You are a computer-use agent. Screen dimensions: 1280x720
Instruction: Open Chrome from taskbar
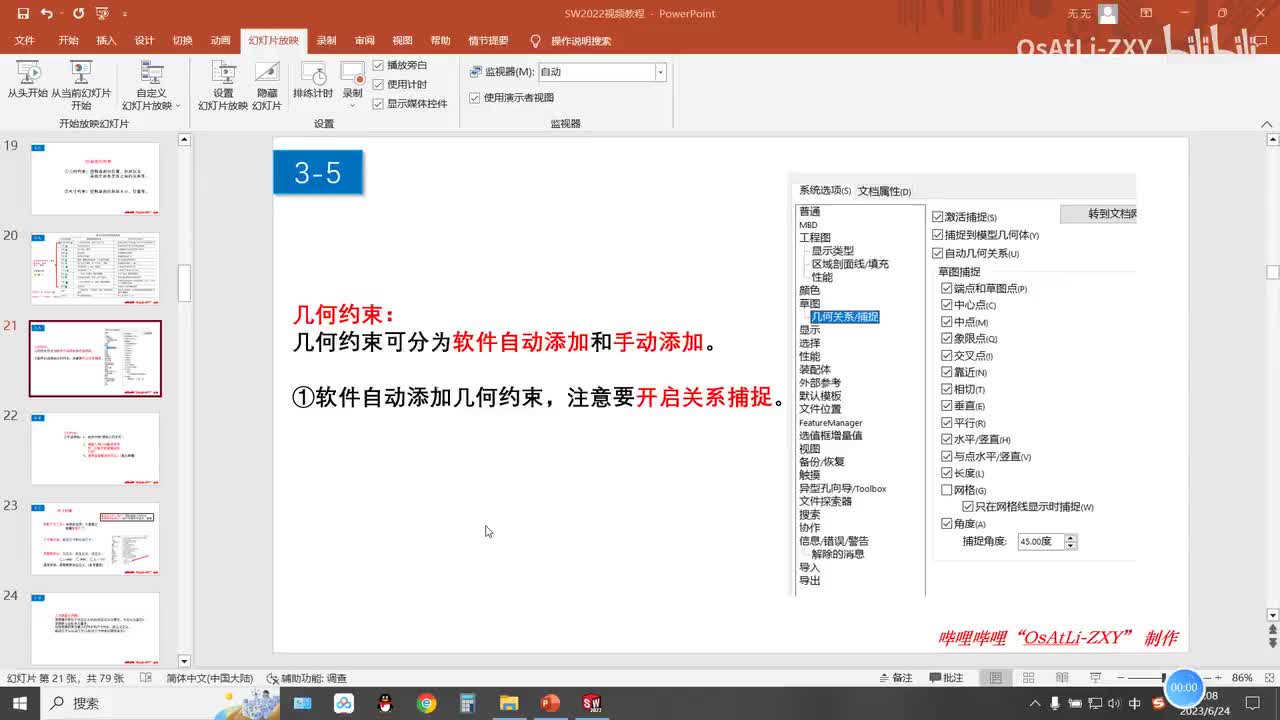click(426, 703)
